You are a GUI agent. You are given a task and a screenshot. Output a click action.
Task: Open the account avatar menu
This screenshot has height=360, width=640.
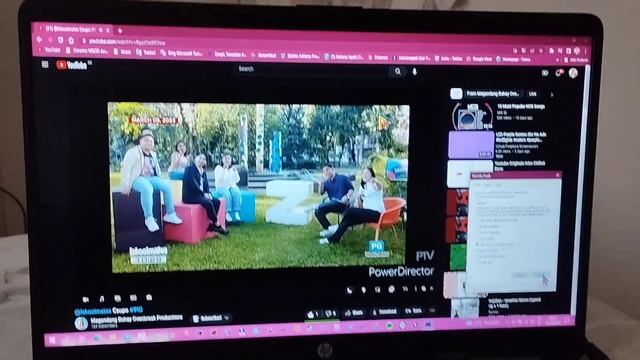coord(573,73)
